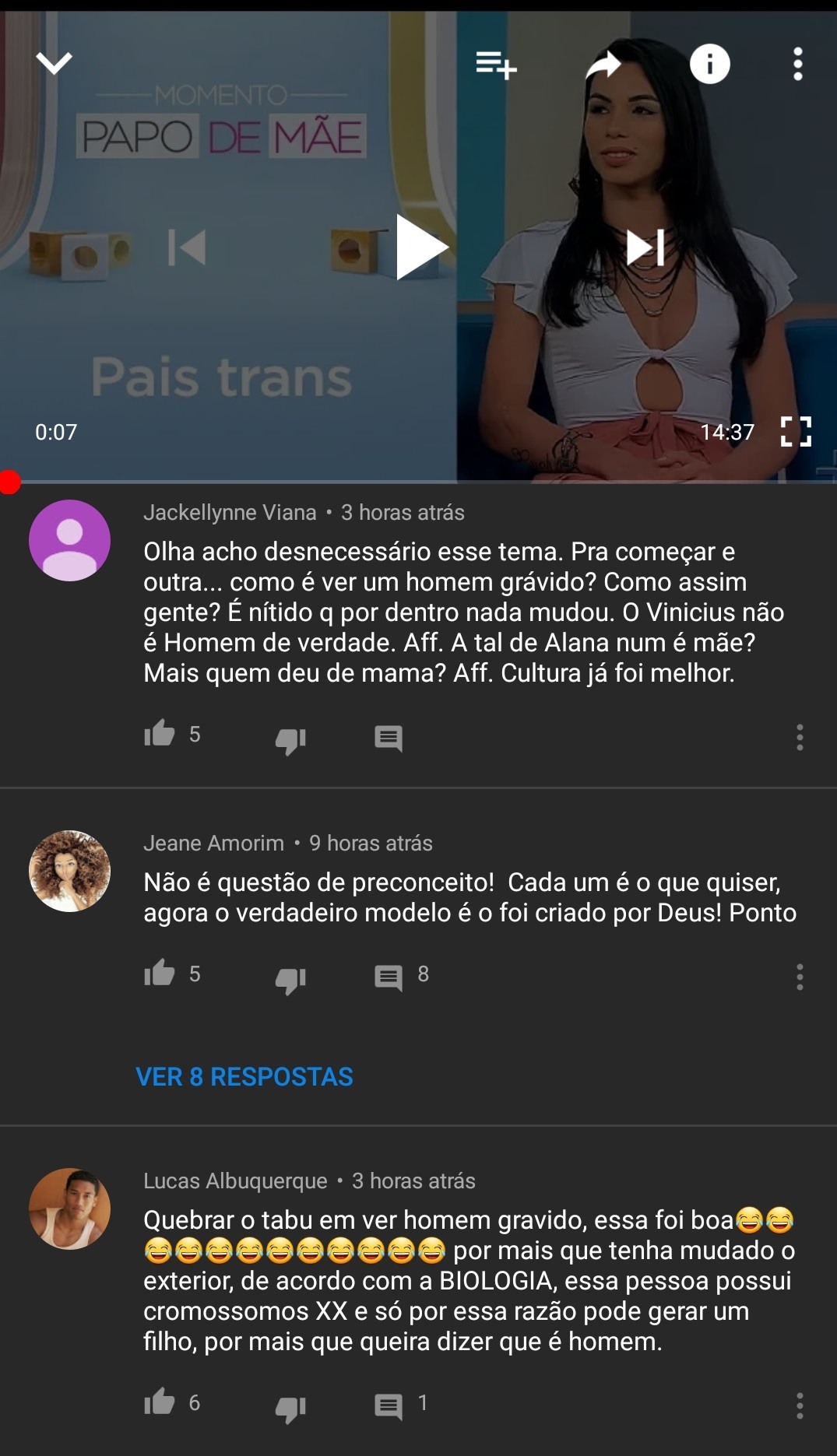This screenshot has width=837, height=1456.
Task: Open replies icon on Jeane Amorim's comment
Action: 388,977
